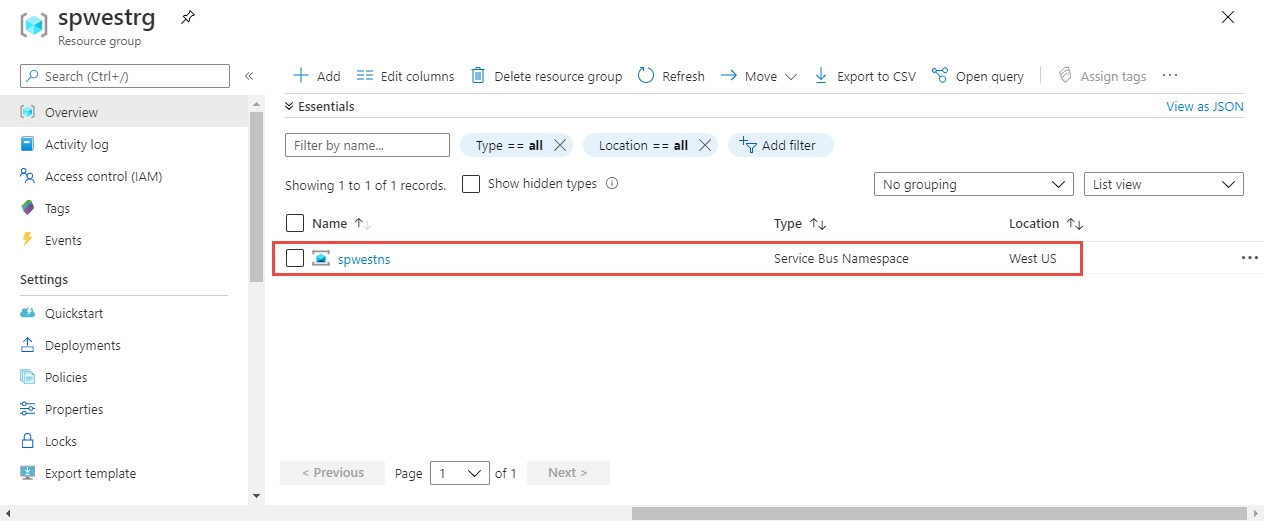Click the spwestns Service Bus icon
The image size is (1264, 521).
pyautogui.click(x=321, y=258)
